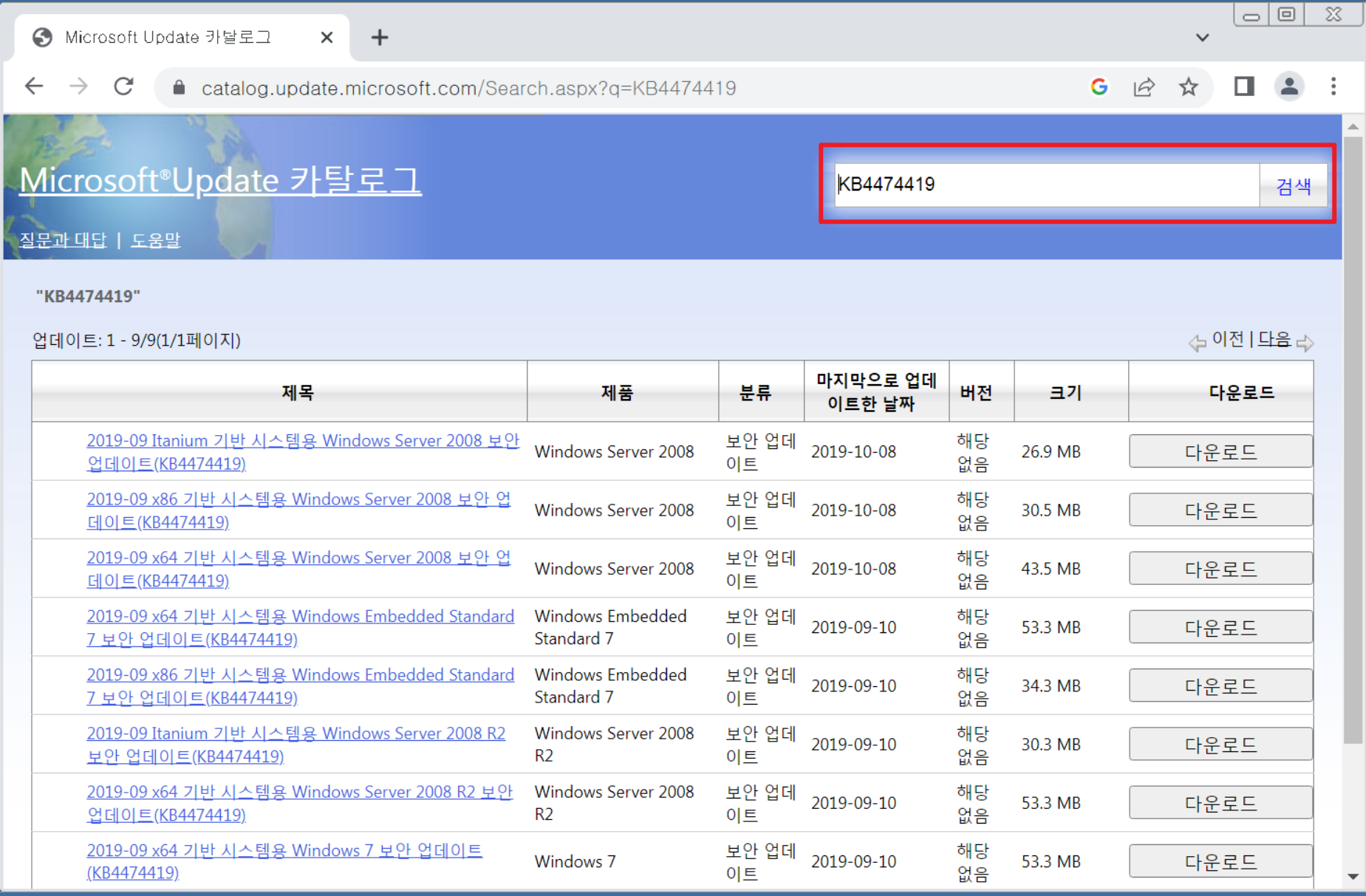Click the address bar URL
The width and height of the screenshot is (1366, 896).
[468, 88]
